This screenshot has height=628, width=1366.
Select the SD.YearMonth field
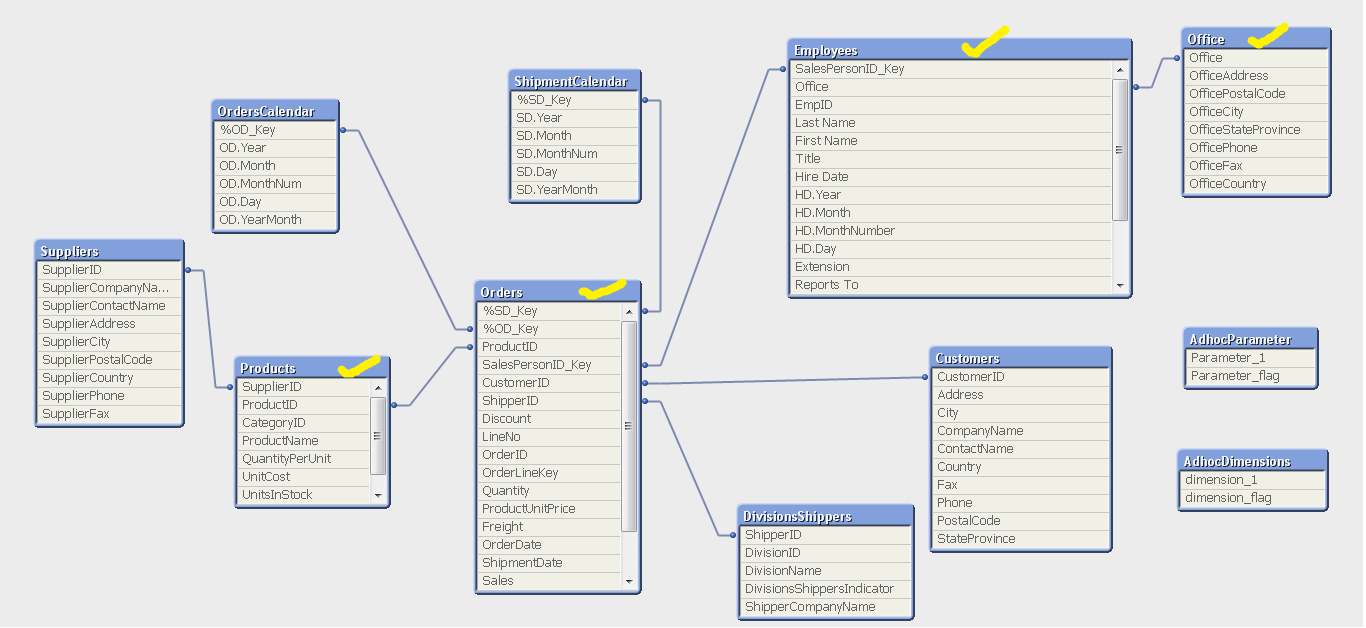[x=575, y=189]
